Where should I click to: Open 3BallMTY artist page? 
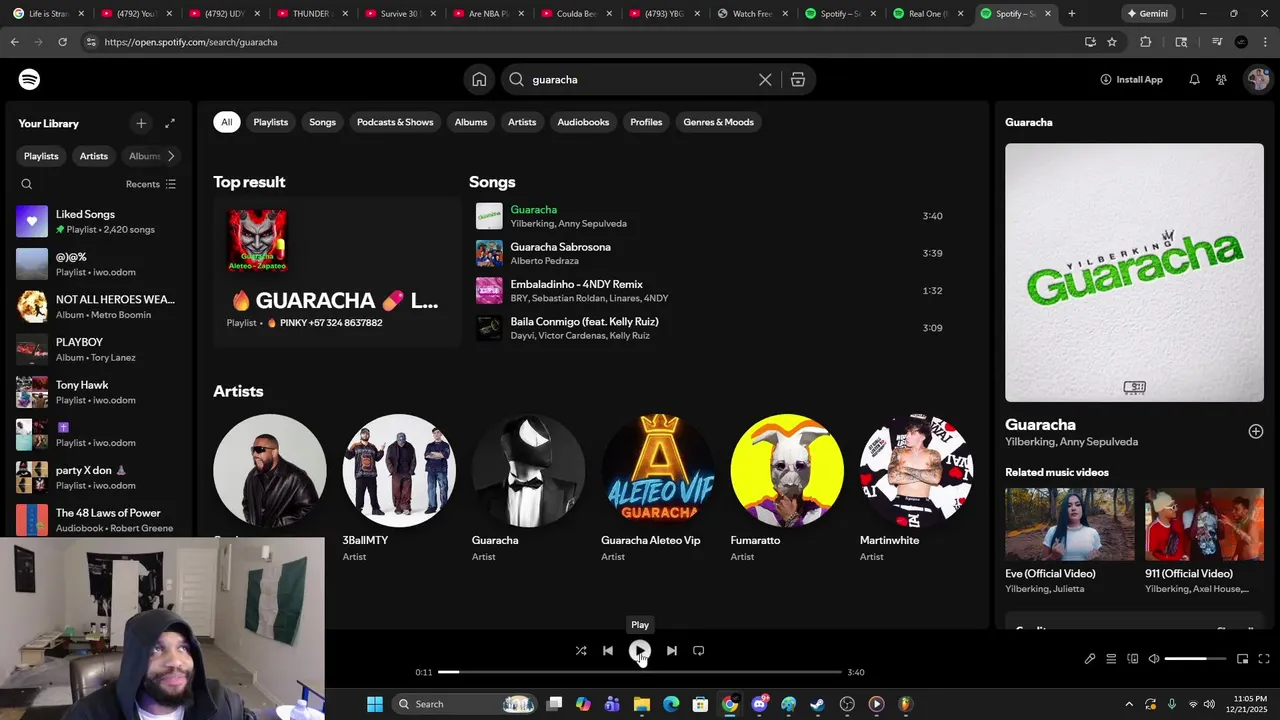[x=399, y=487]
